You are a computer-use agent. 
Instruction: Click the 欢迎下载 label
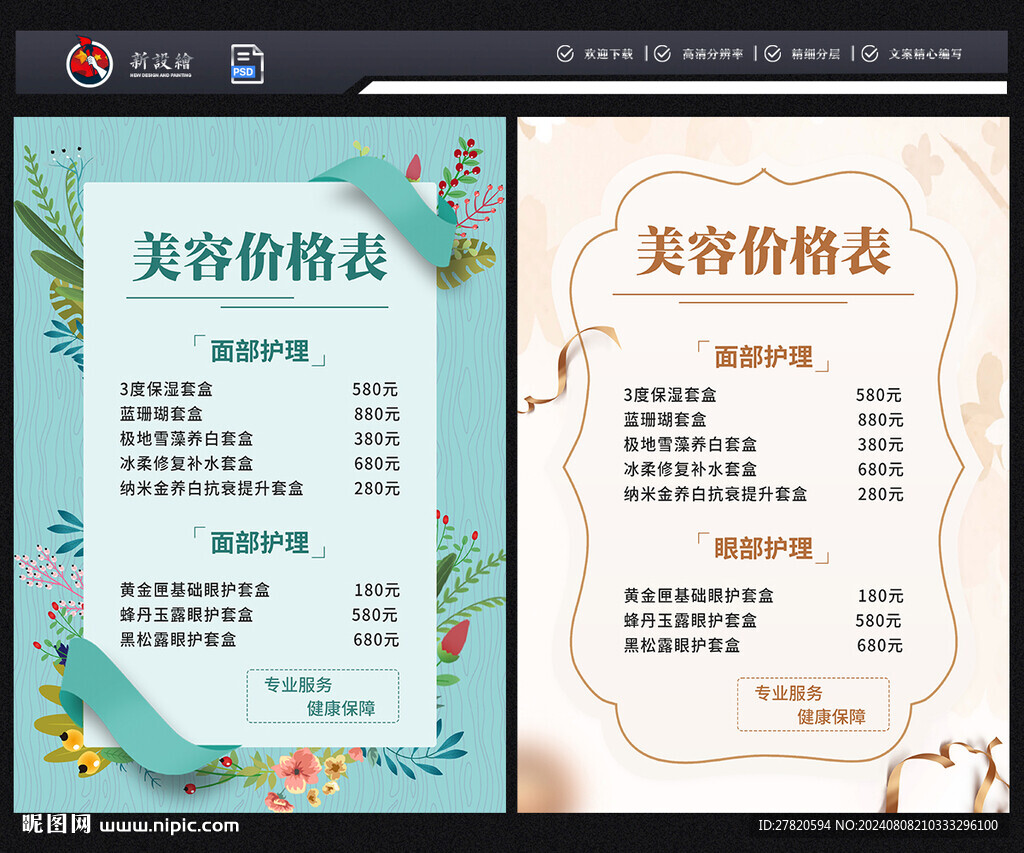[609, 54]
